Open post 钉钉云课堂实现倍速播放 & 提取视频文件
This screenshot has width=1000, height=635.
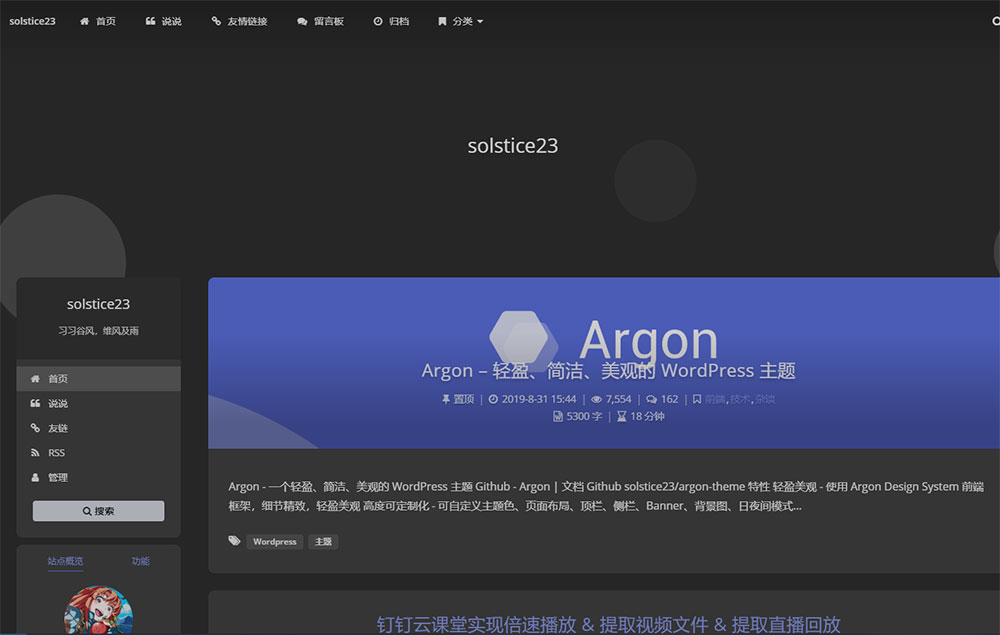608,624
